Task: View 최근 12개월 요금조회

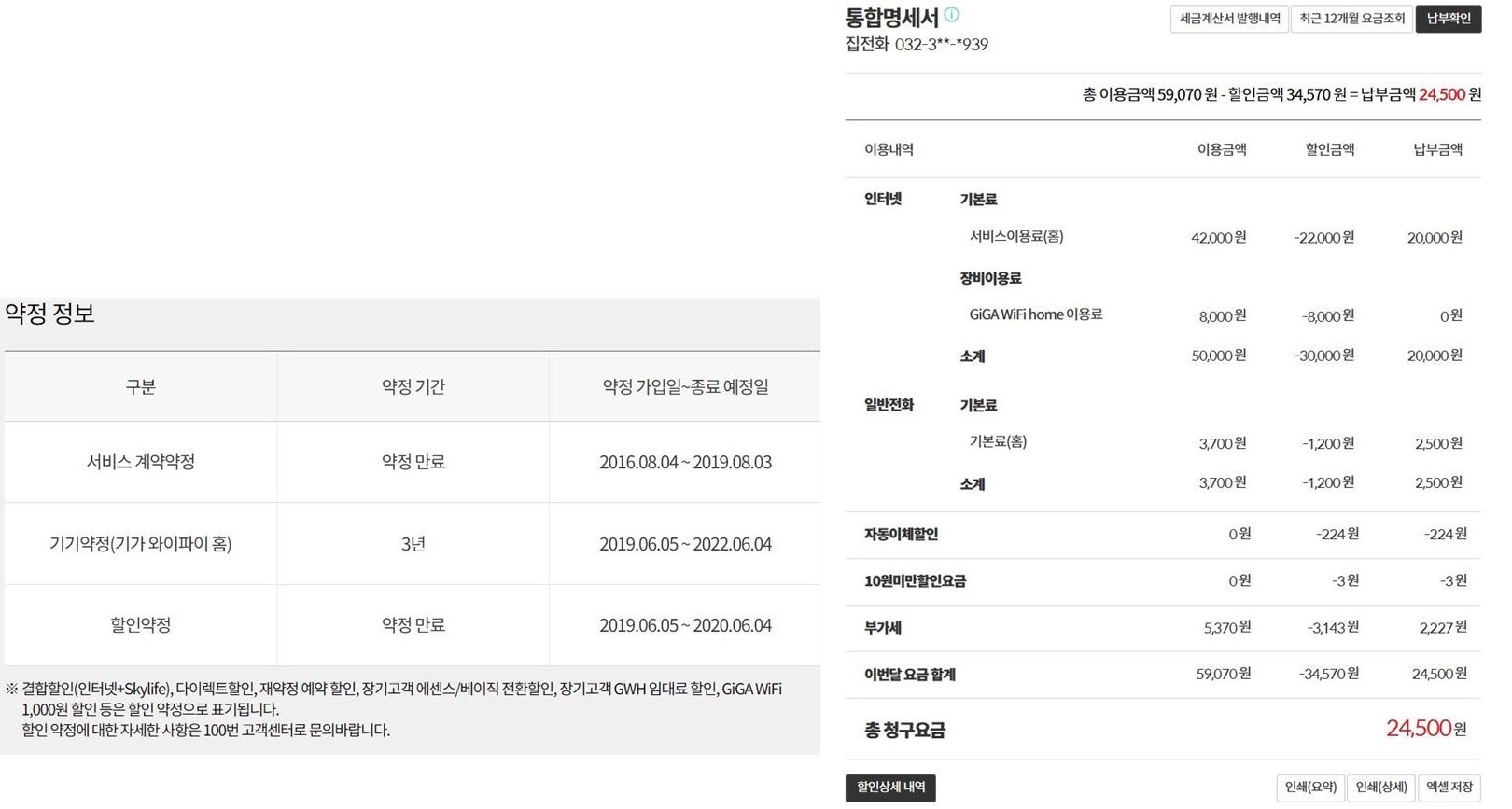Action: 1351,19
